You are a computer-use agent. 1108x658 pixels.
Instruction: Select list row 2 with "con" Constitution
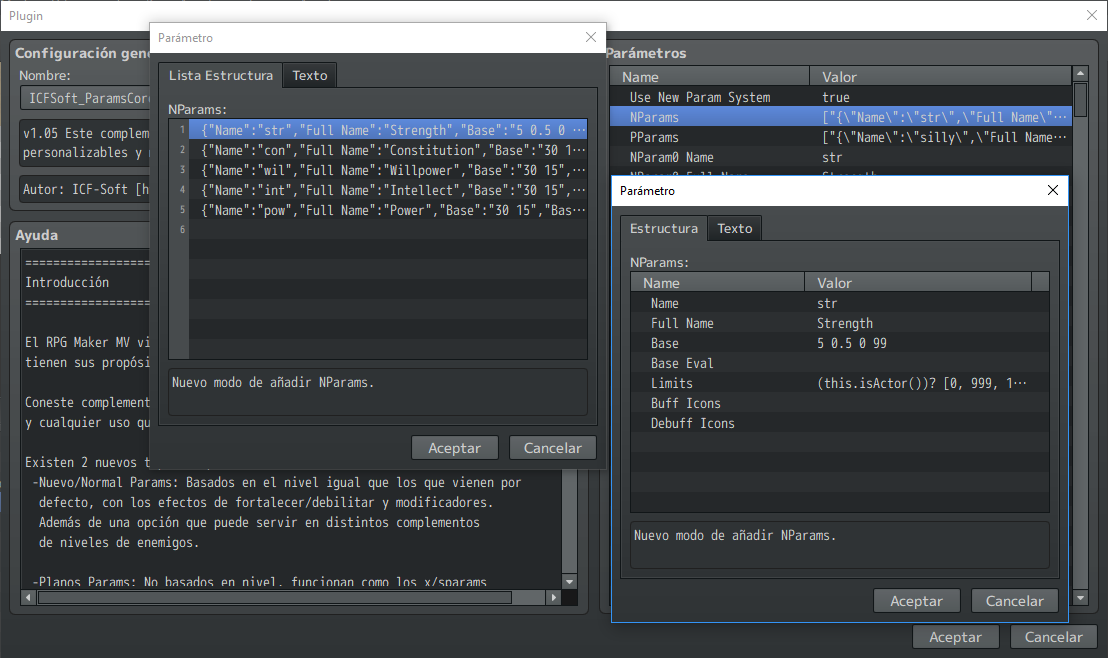coord(387,150)
